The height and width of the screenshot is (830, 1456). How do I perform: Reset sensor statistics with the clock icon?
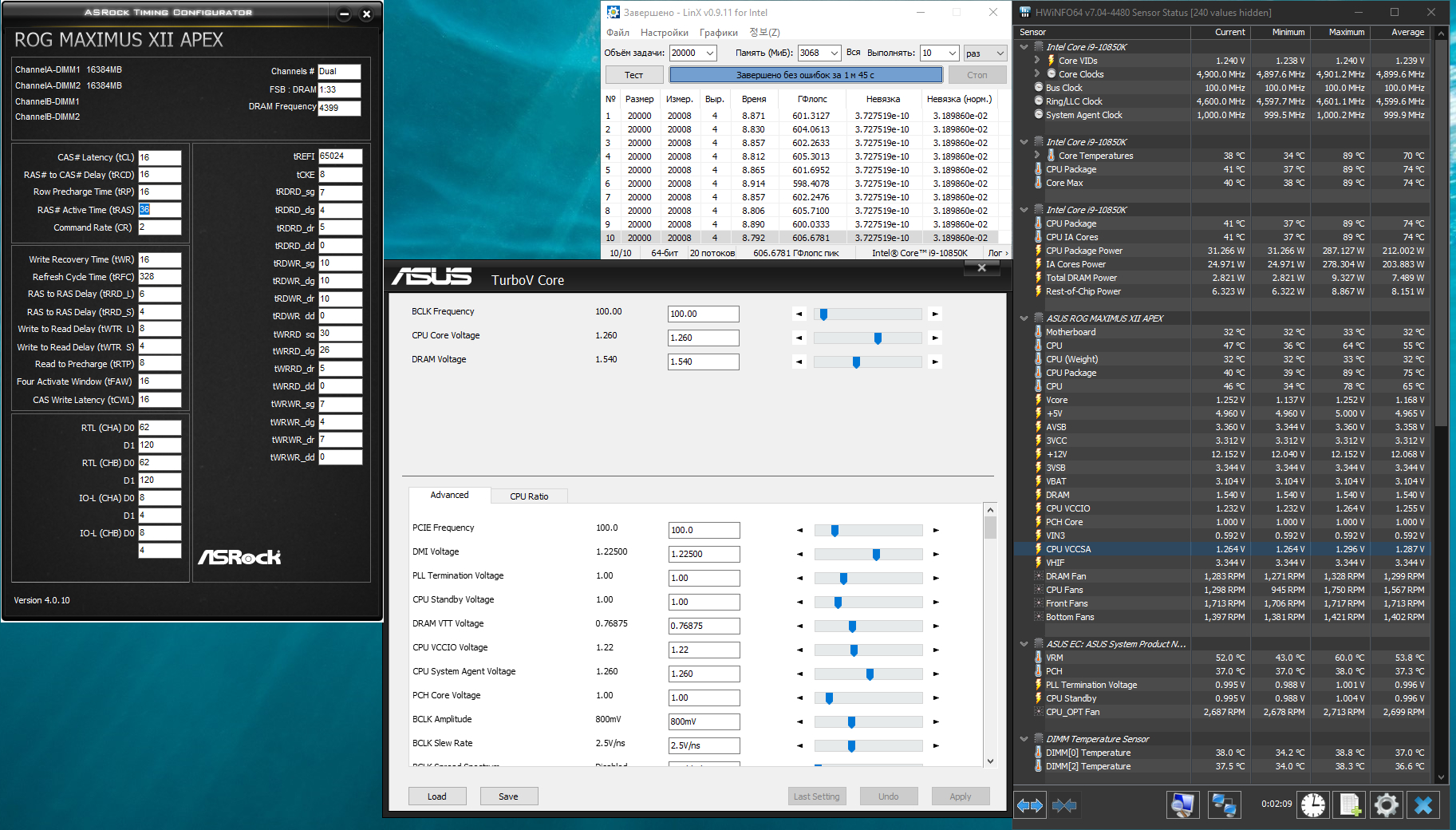[x=1313, y=805]
